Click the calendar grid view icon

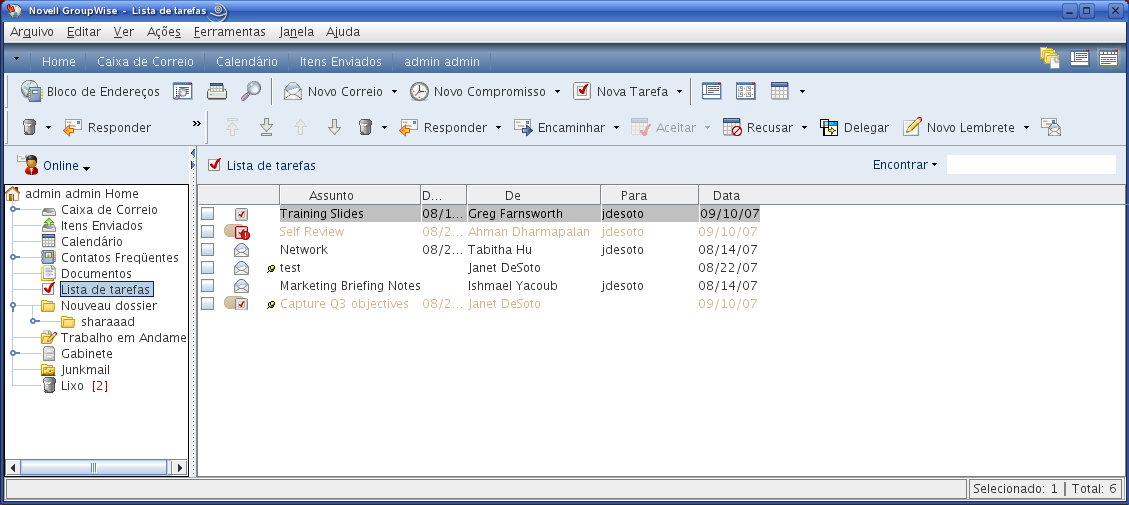780,91
